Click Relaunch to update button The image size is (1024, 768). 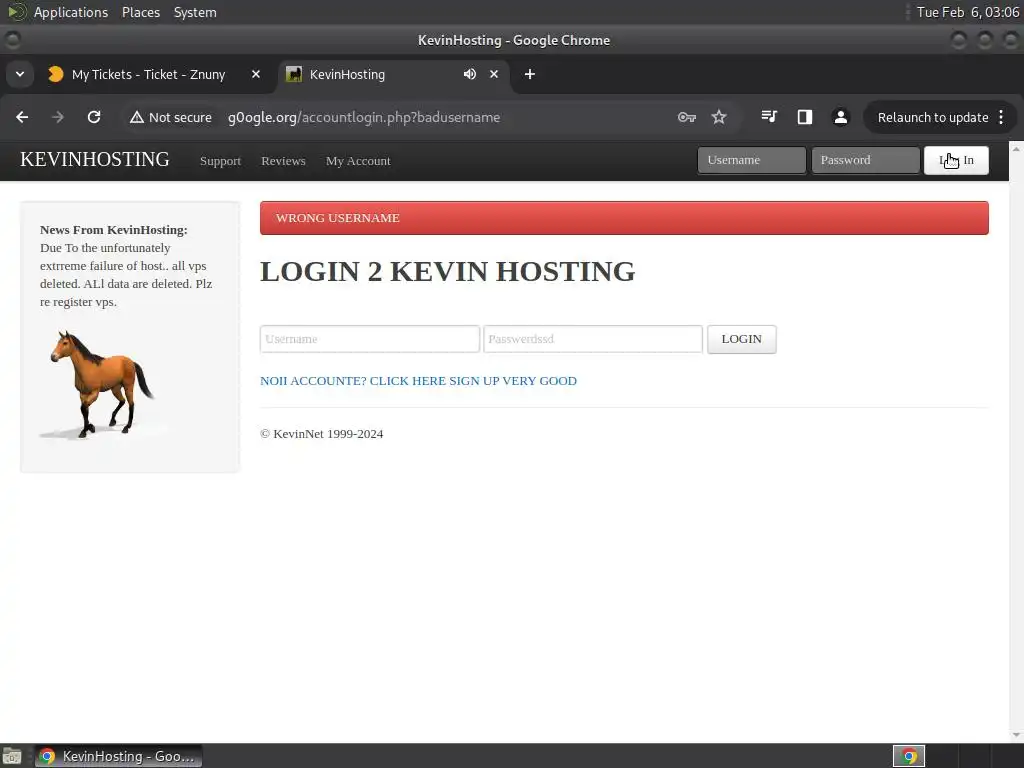933,118
